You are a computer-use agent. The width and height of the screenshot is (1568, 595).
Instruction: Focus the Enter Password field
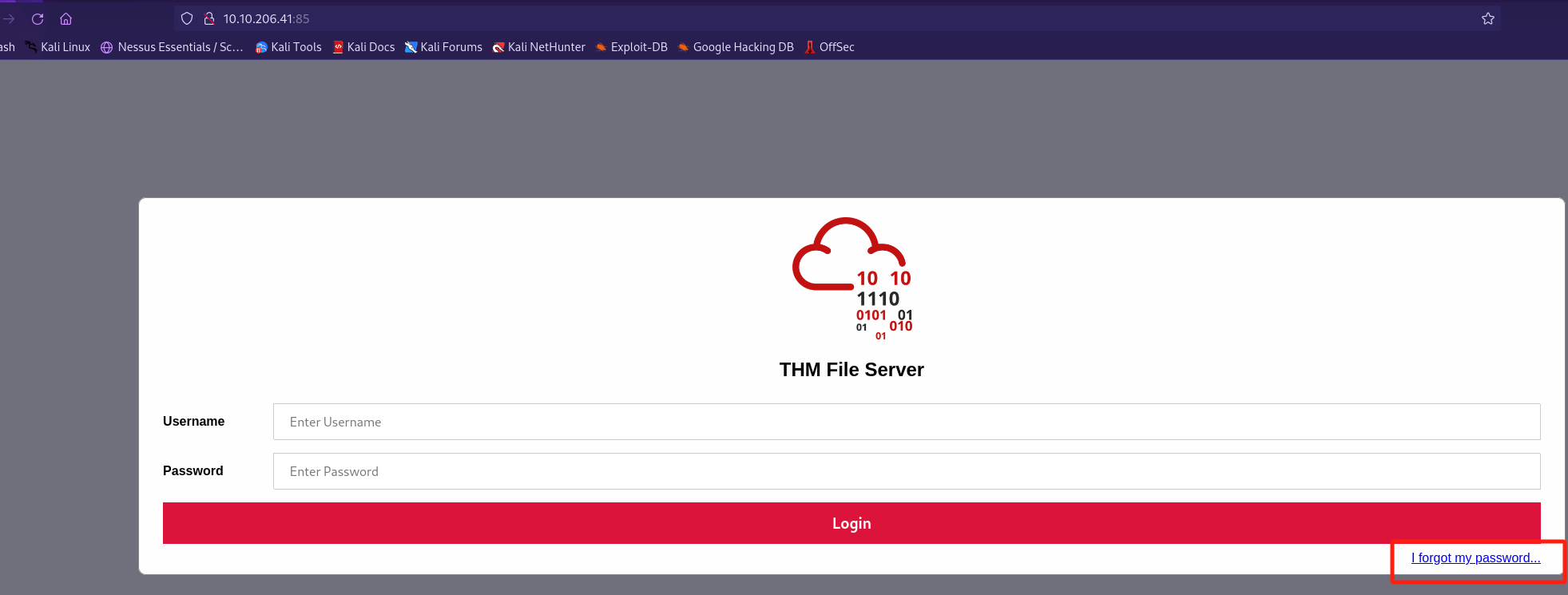point(906,471)
